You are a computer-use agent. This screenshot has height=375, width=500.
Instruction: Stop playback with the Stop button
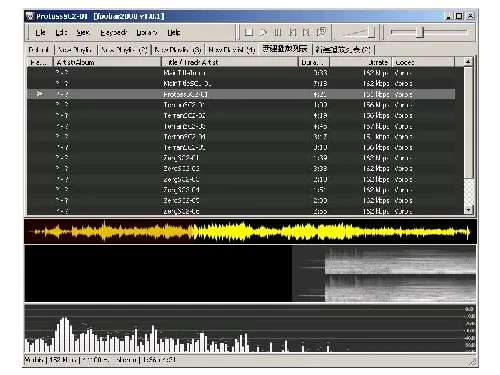(x=249, y=32)
